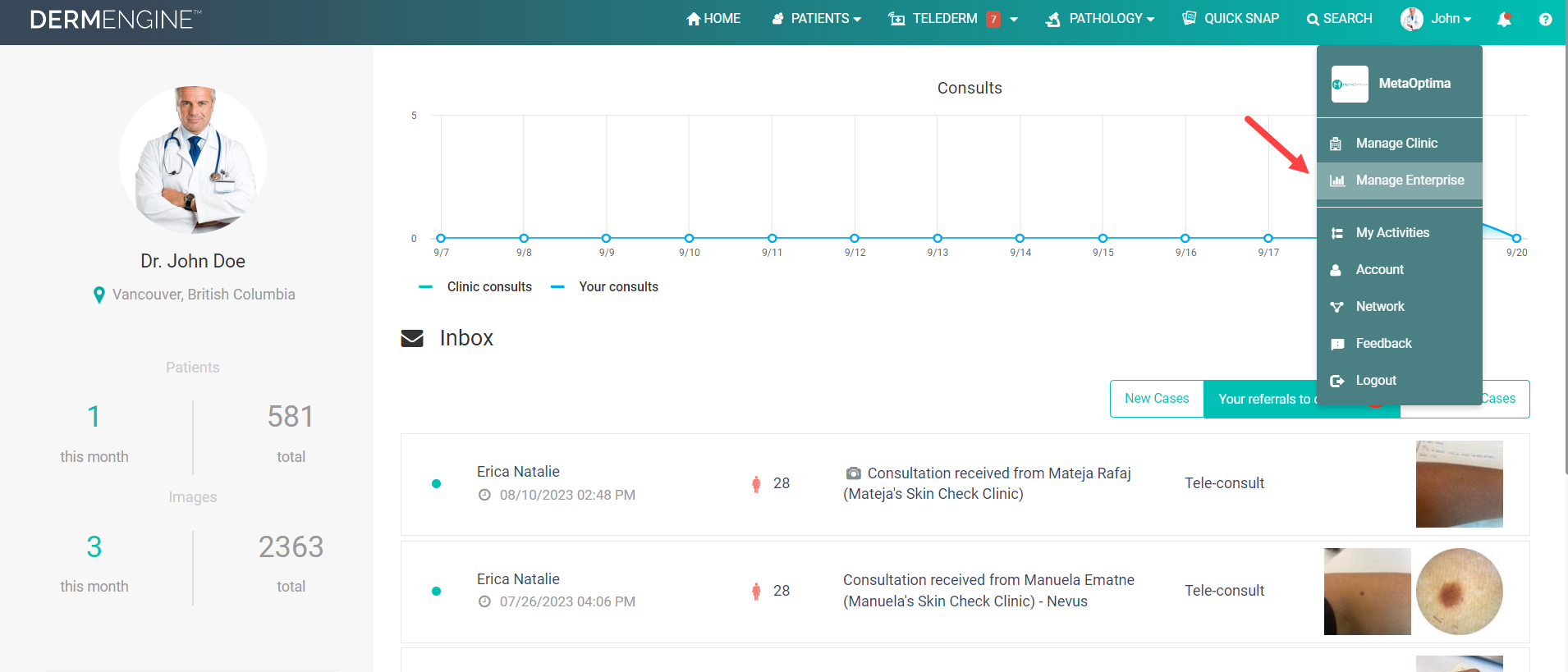Viewport: 1568px width, 672px height.
Task: Click the female patient icon in Manuela case
Action: 756,591
